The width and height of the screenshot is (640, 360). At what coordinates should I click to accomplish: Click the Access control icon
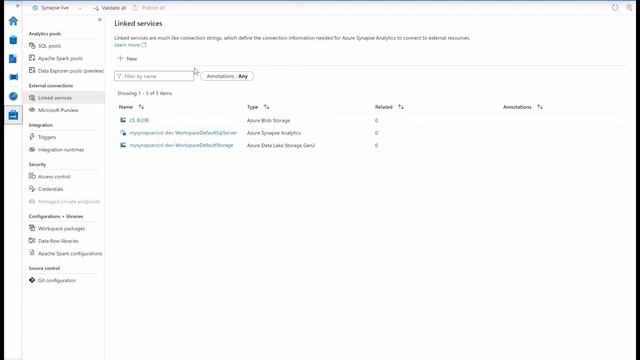click(x=32, y=176)
